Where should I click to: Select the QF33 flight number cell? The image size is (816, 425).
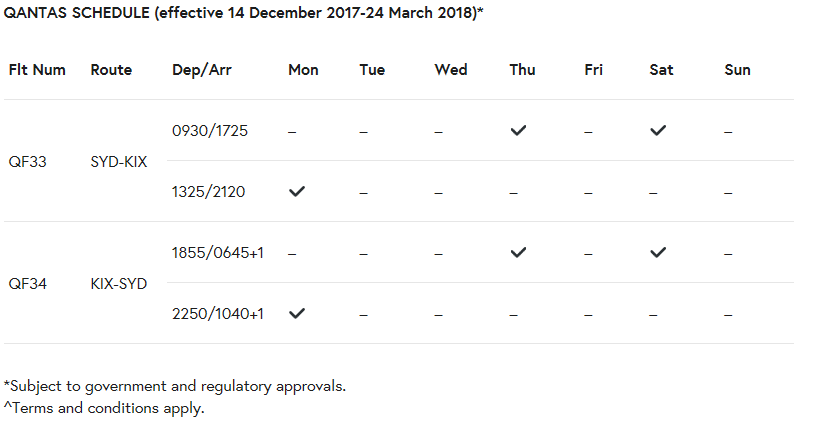pos(28,162)
